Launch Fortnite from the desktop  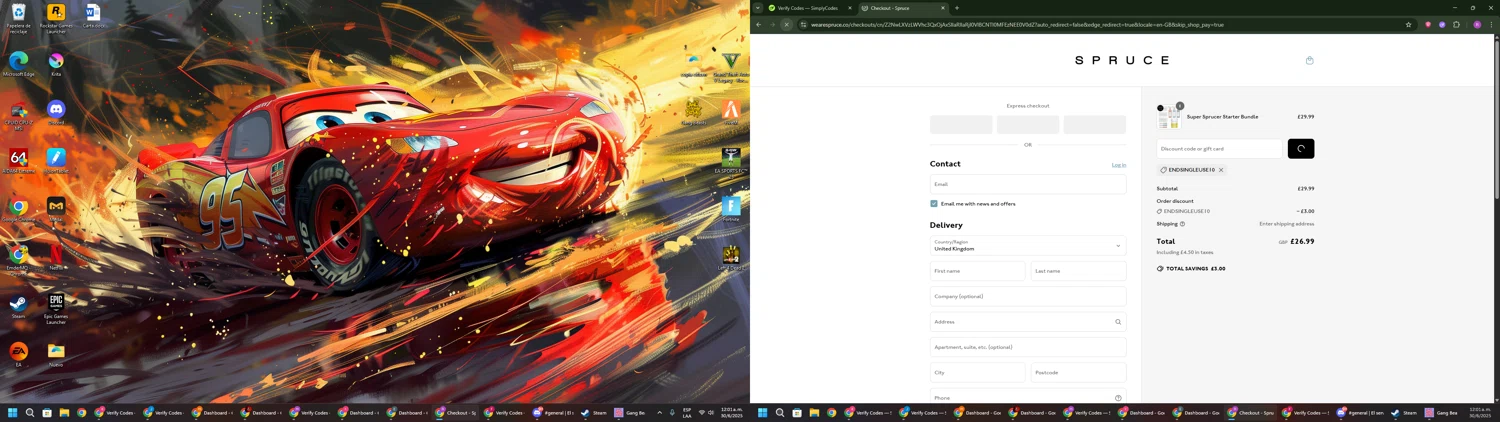tap(731, 208)
